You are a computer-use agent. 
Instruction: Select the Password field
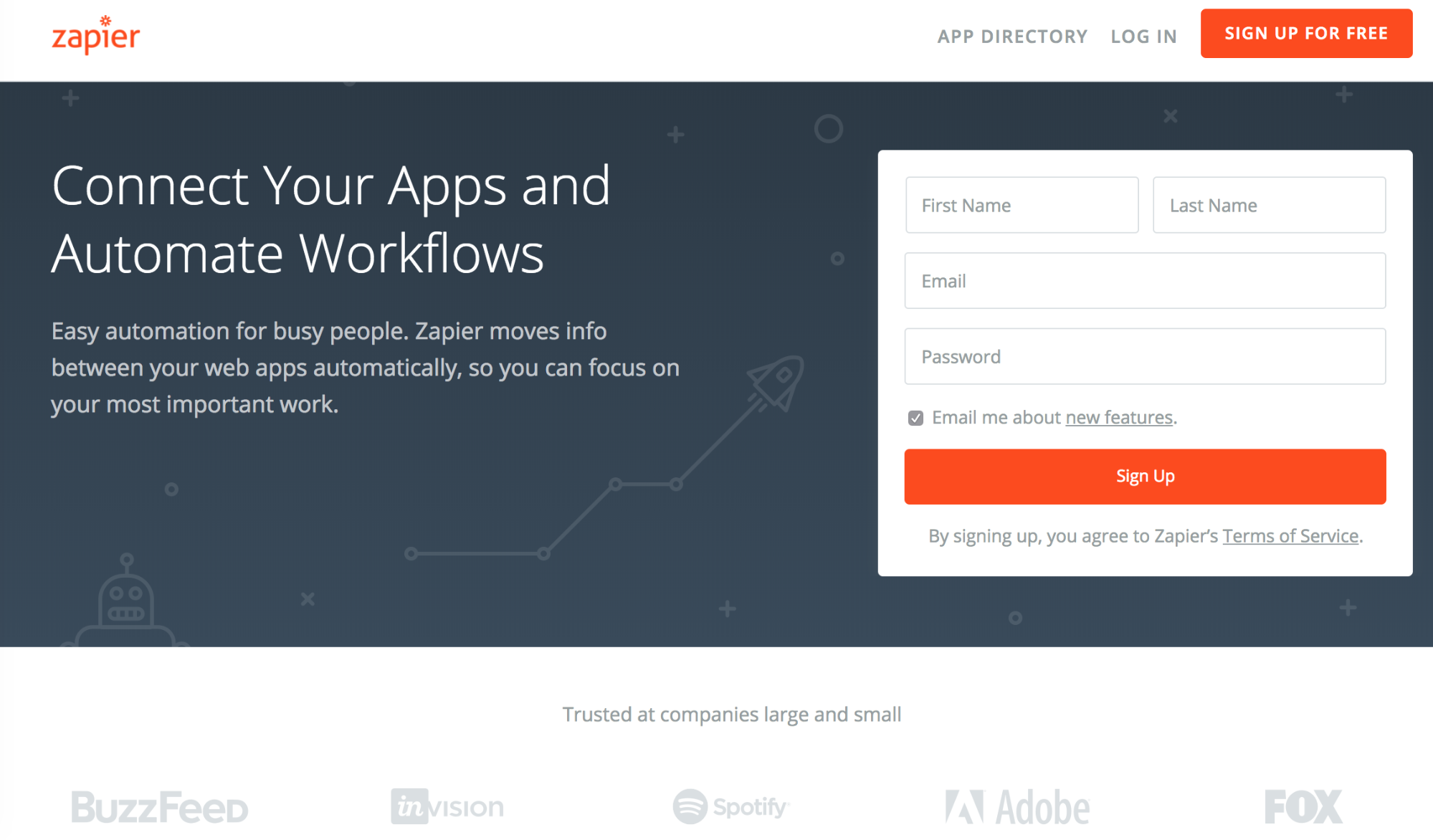(1145, 356)
